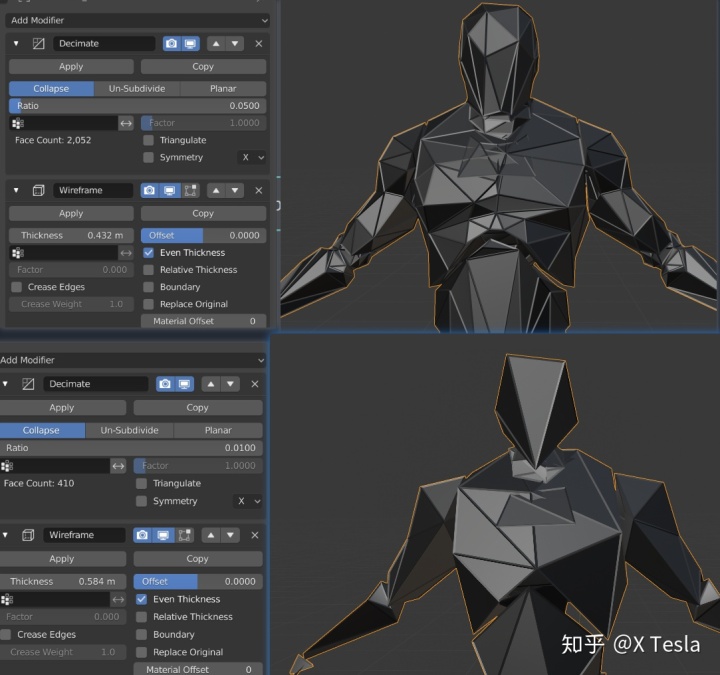Select Un-Subdivide mode in top Decimate panel
Image resolution: width=720 pixels, height=675 pixels.
tap(137, 89)
